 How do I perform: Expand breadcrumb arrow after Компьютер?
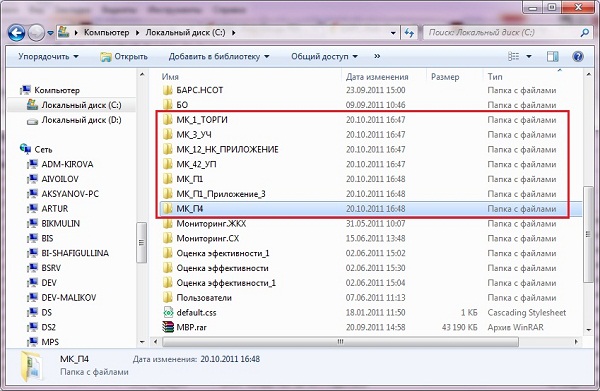137,33
